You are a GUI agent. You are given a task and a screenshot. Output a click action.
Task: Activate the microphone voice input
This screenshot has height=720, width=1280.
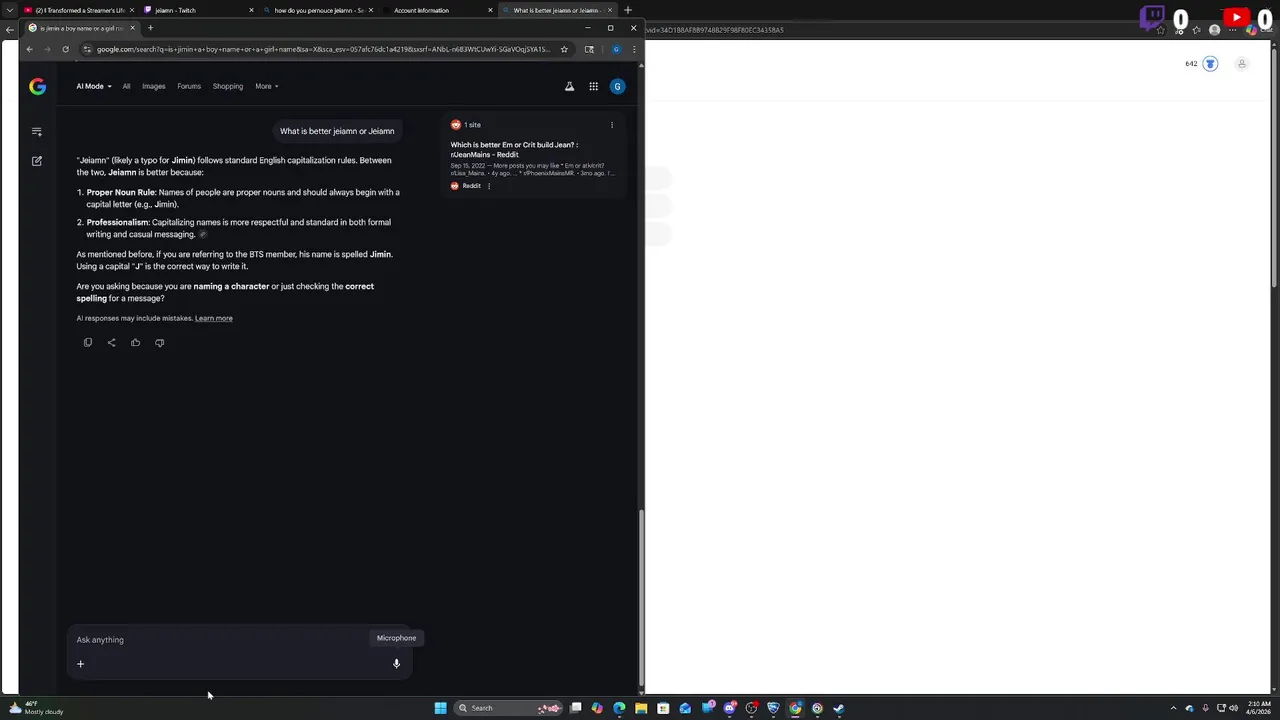point(396,663)
